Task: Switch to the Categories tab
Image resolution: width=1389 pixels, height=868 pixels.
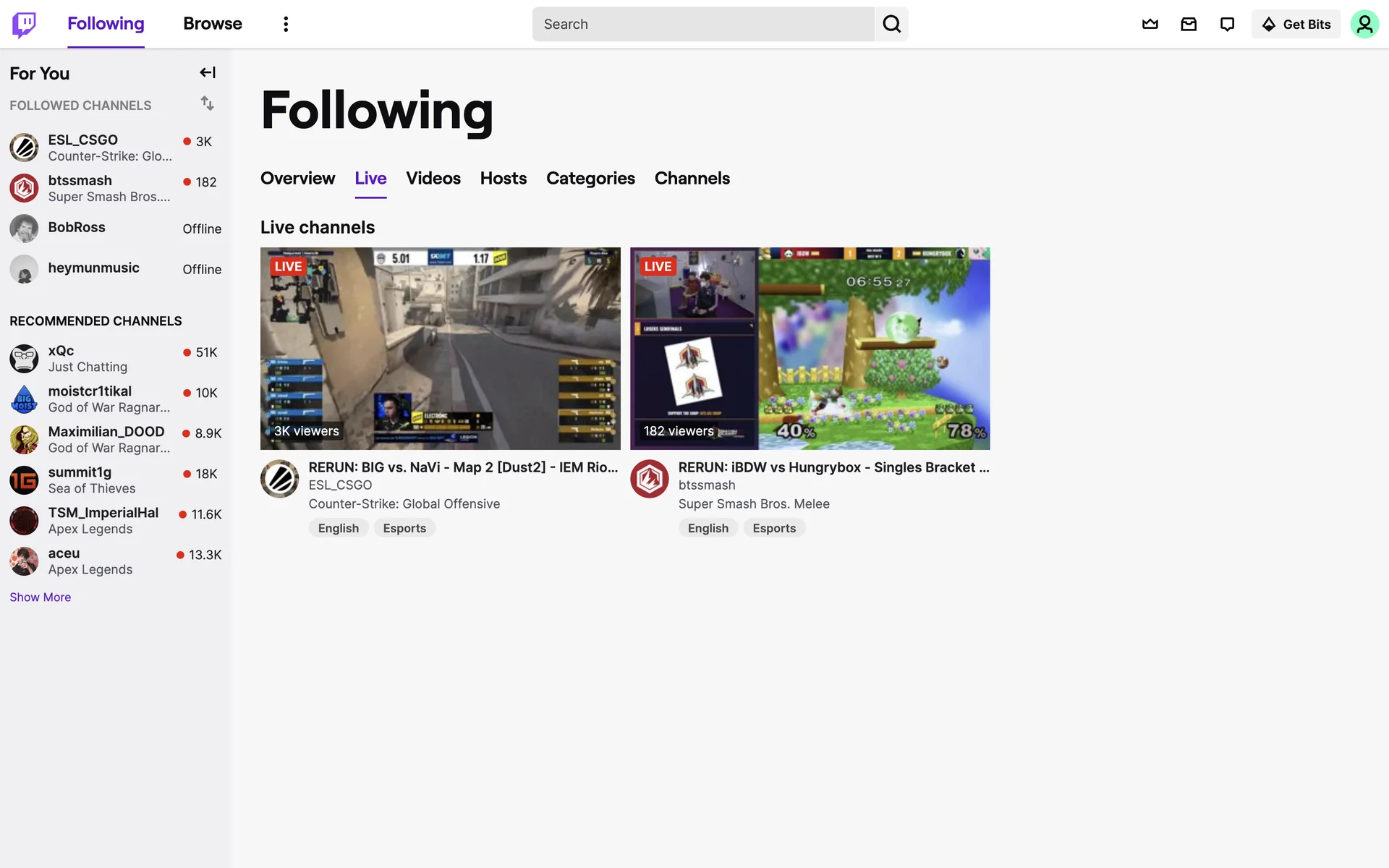Action: click(x=590, y=179)
